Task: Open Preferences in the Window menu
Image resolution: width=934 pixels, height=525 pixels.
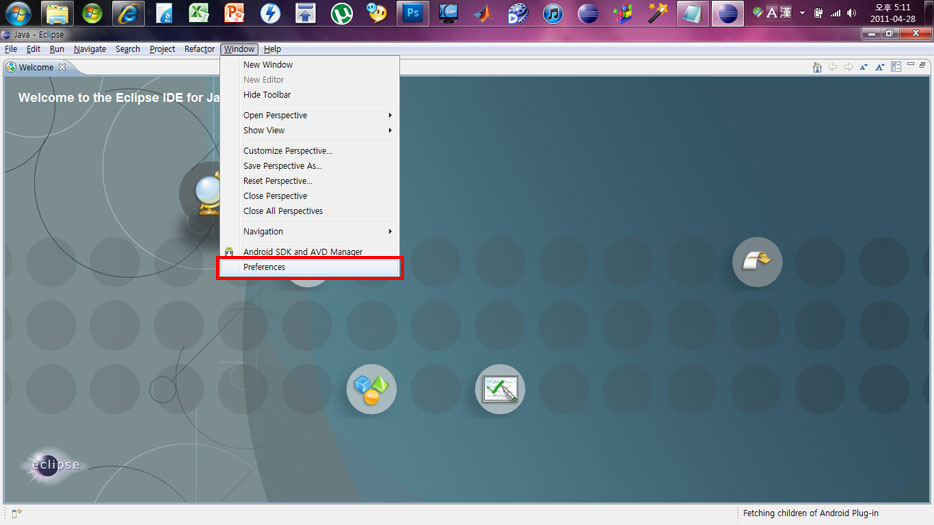Action: [310, 267]
